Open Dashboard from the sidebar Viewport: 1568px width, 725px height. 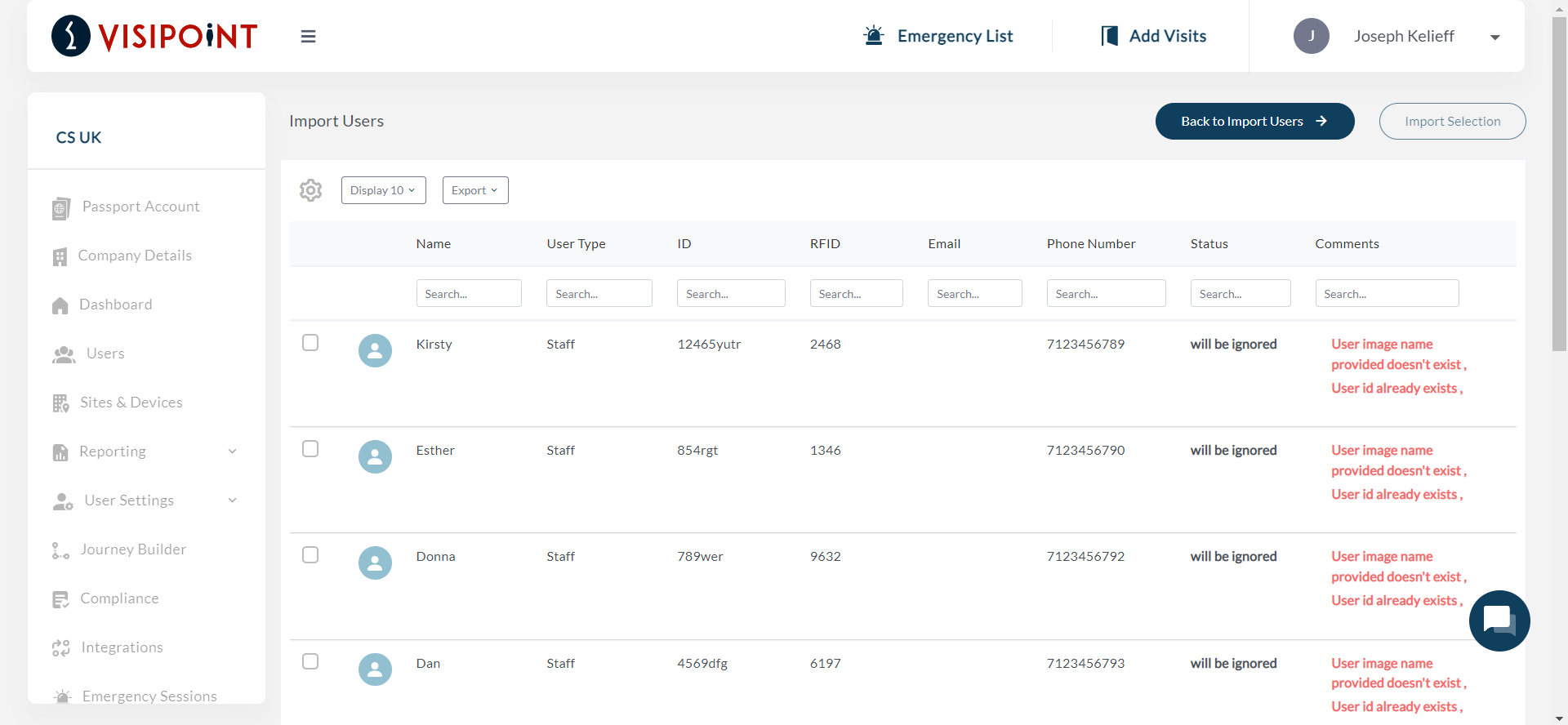(x=116, y=305)
